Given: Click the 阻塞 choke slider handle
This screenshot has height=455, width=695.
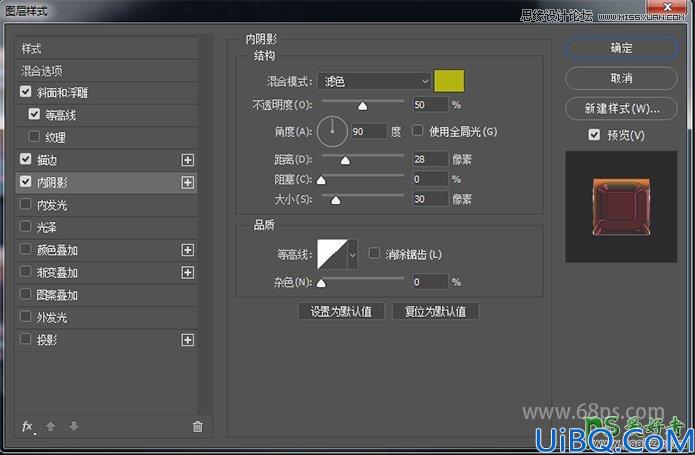Looking at the screenshot, I should (x=321, y=180).
